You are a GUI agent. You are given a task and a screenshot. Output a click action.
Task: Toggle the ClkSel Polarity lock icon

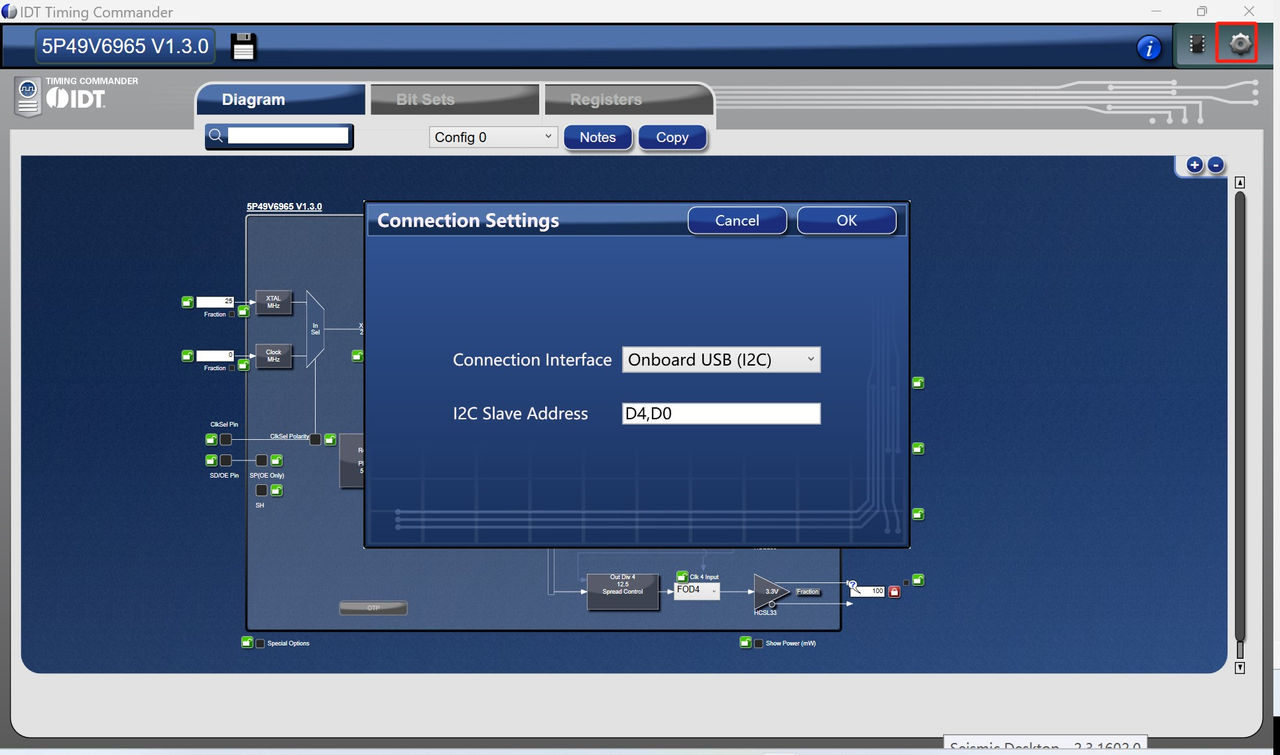329,438
